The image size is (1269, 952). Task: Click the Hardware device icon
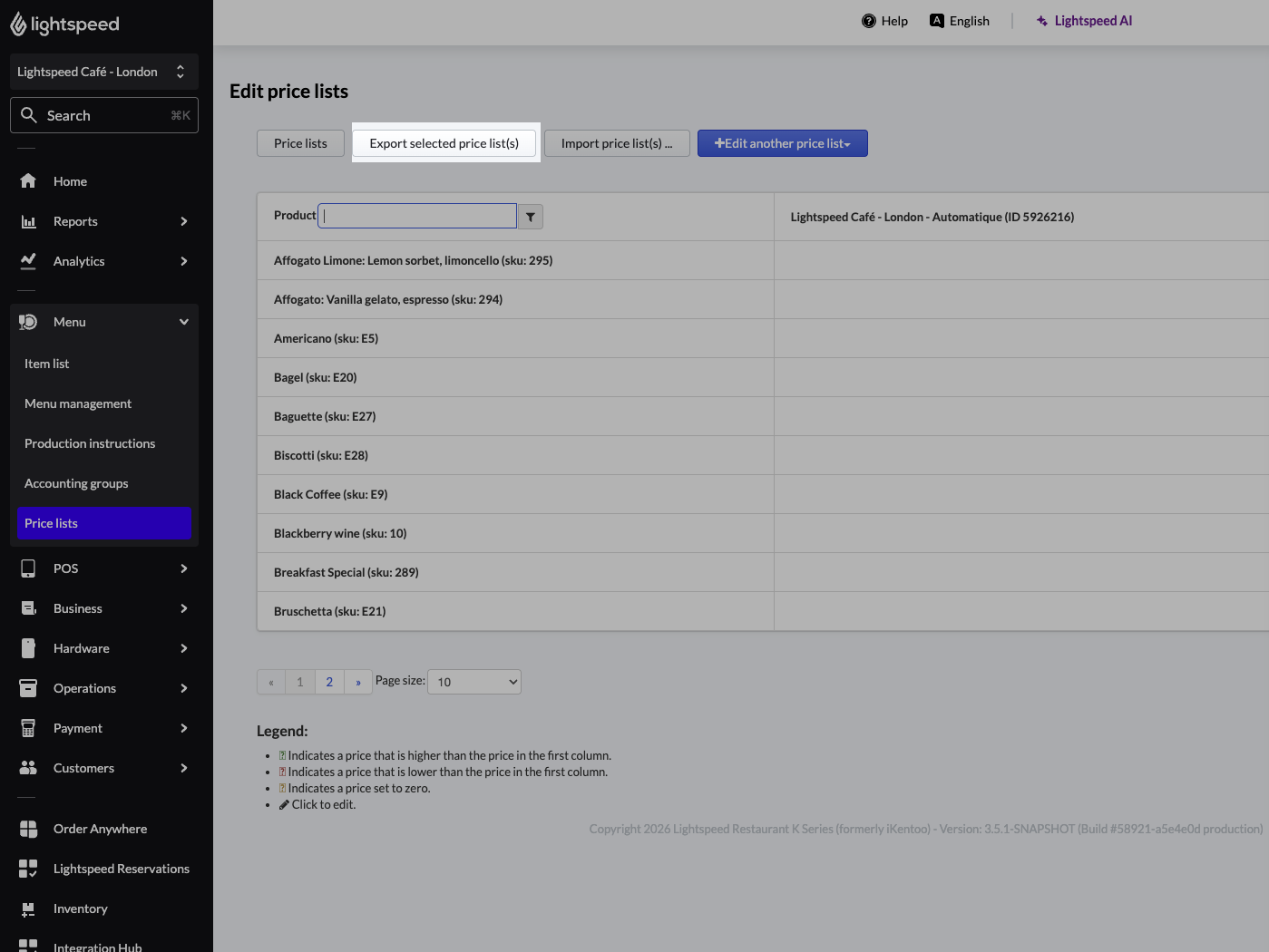point(28,648)
